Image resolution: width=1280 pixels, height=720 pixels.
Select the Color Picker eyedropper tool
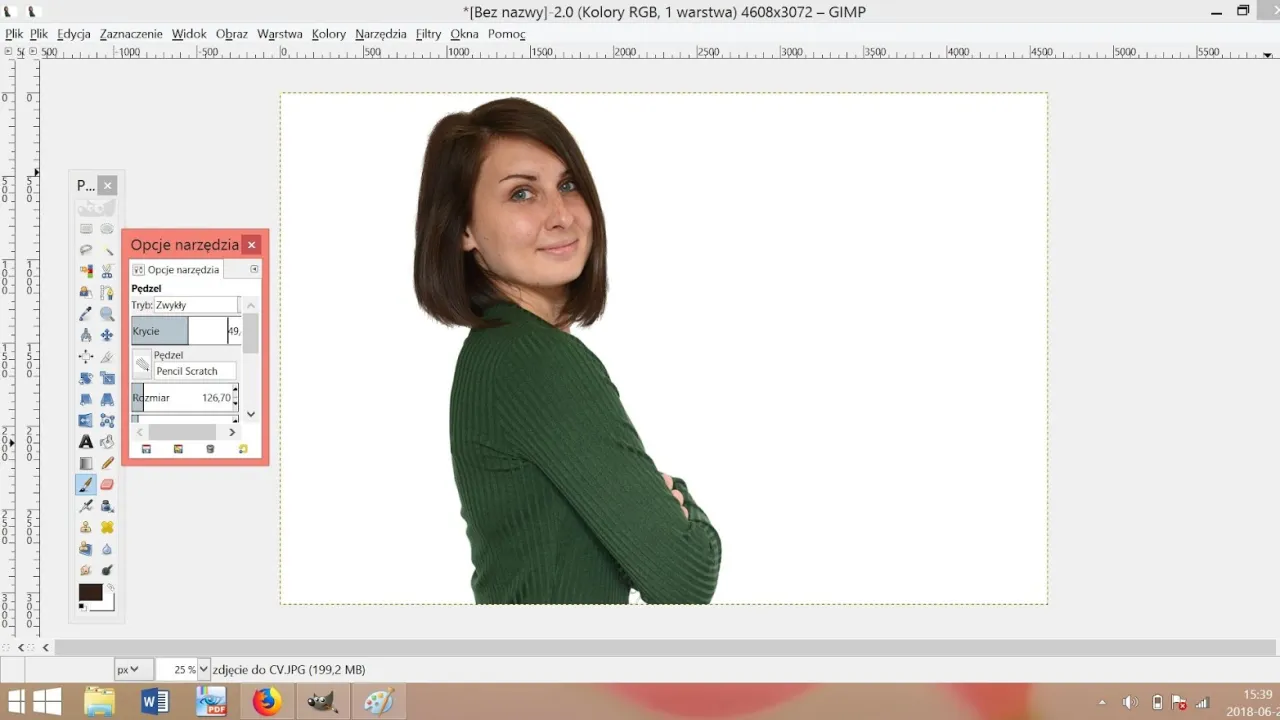click(x=86, y=312)
